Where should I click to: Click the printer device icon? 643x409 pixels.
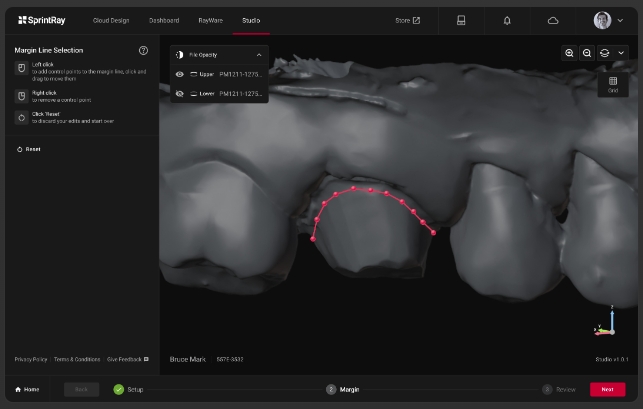(461, 20)
